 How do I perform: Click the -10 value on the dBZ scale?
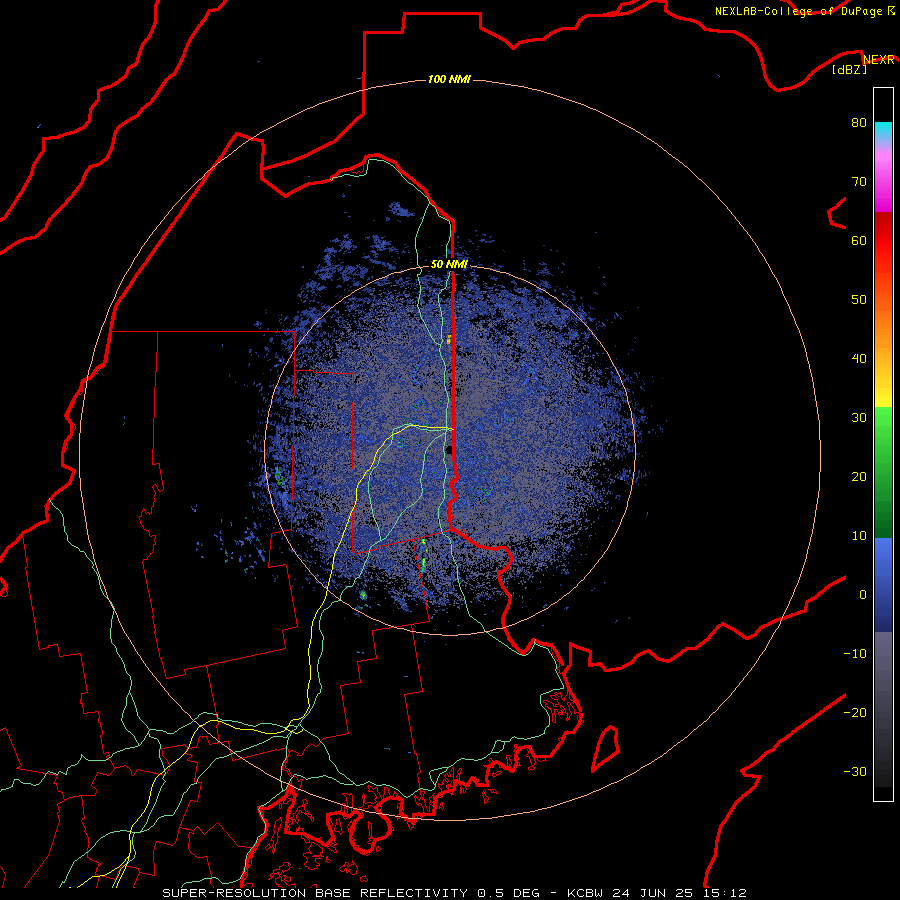[855, 654]
